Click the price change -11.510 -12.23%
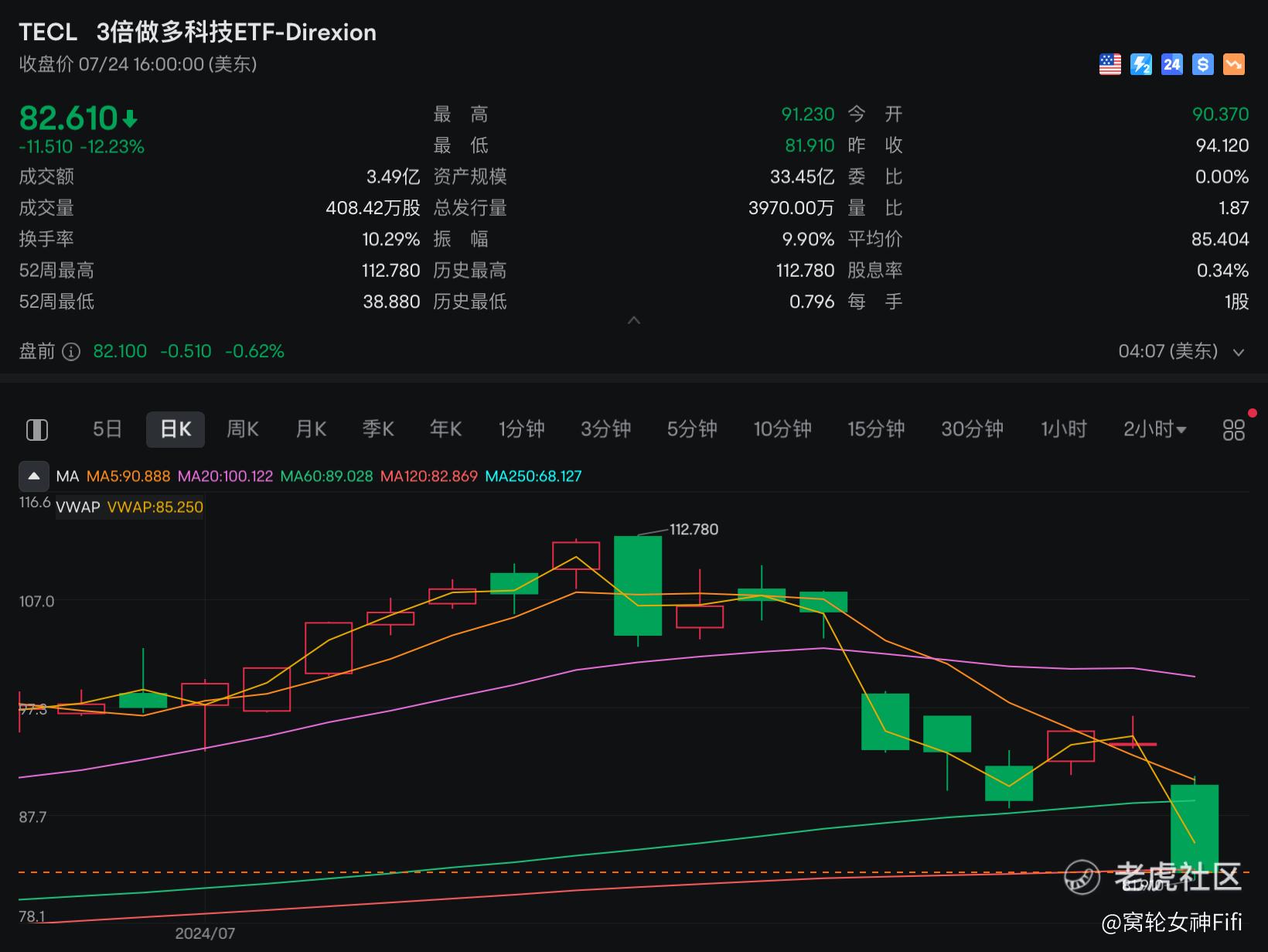Image resolution: width=1268 pixels, height=952 pixels. tap(82, 147)
